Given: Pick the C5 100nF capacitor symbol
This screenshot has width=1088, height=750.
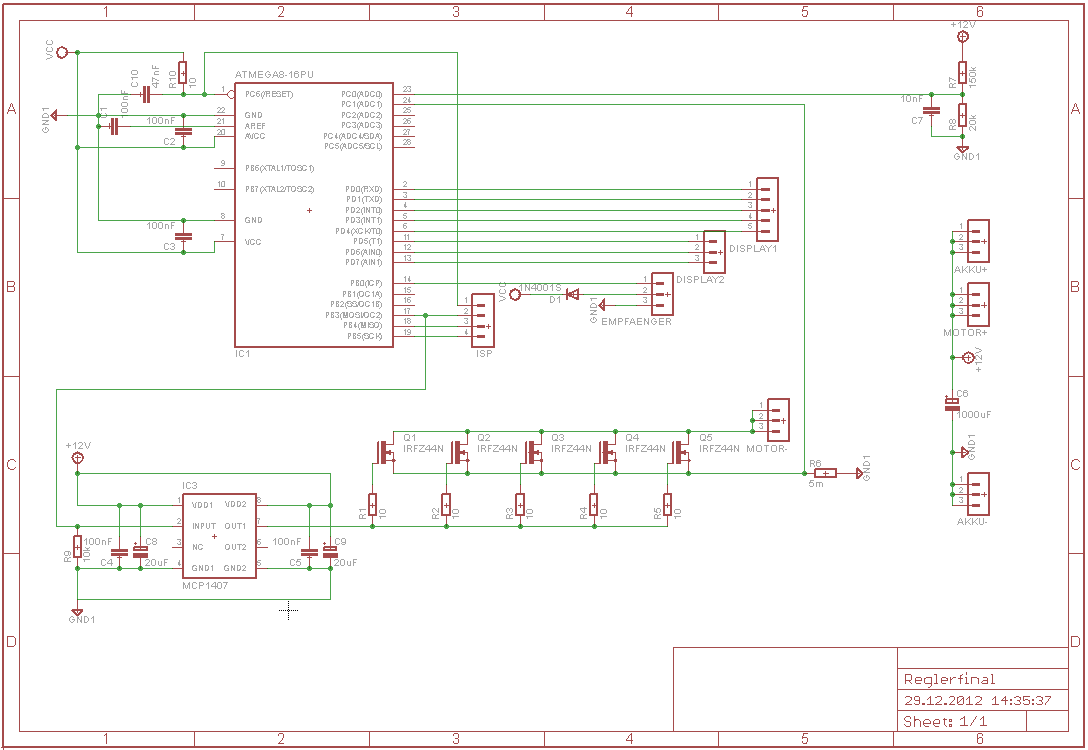Looking at the screenshot, I should (309, 553).
